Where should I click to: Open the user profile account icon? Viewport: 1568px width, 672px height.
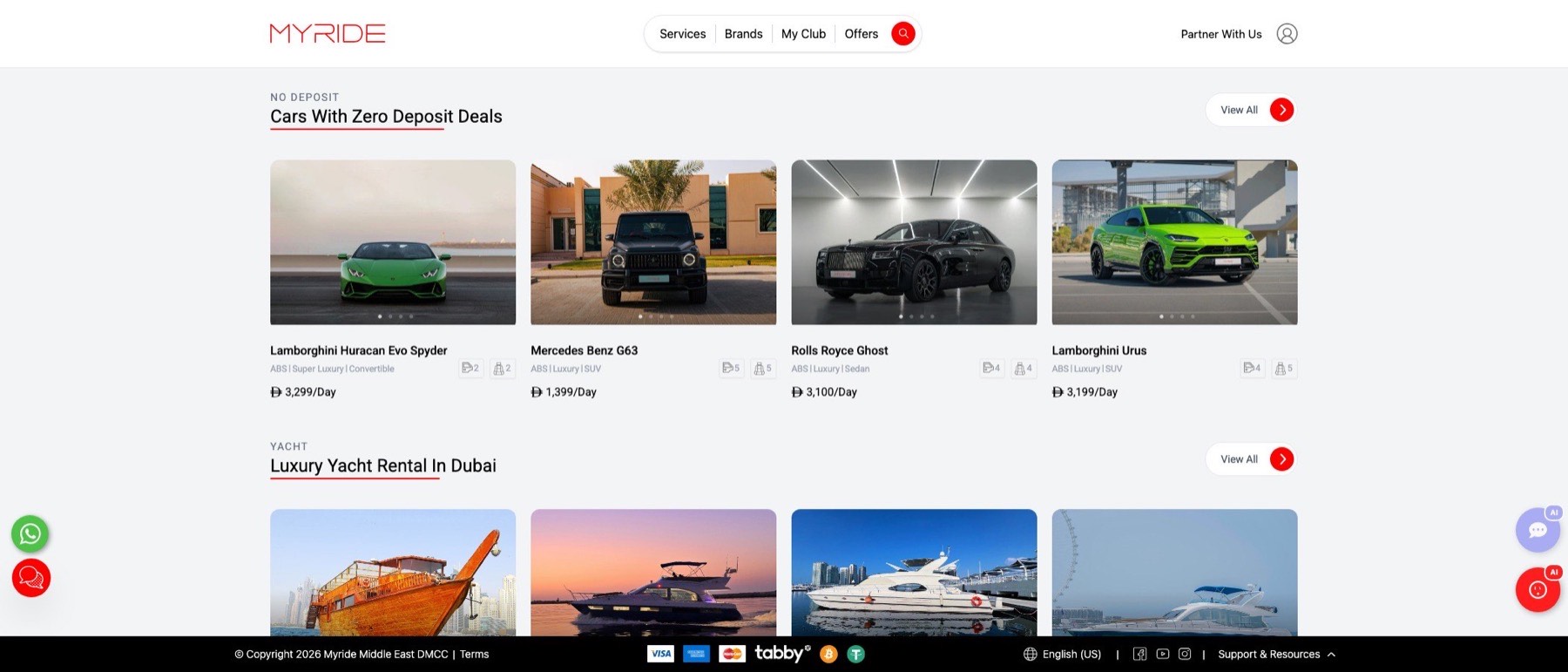point(1287,34)
